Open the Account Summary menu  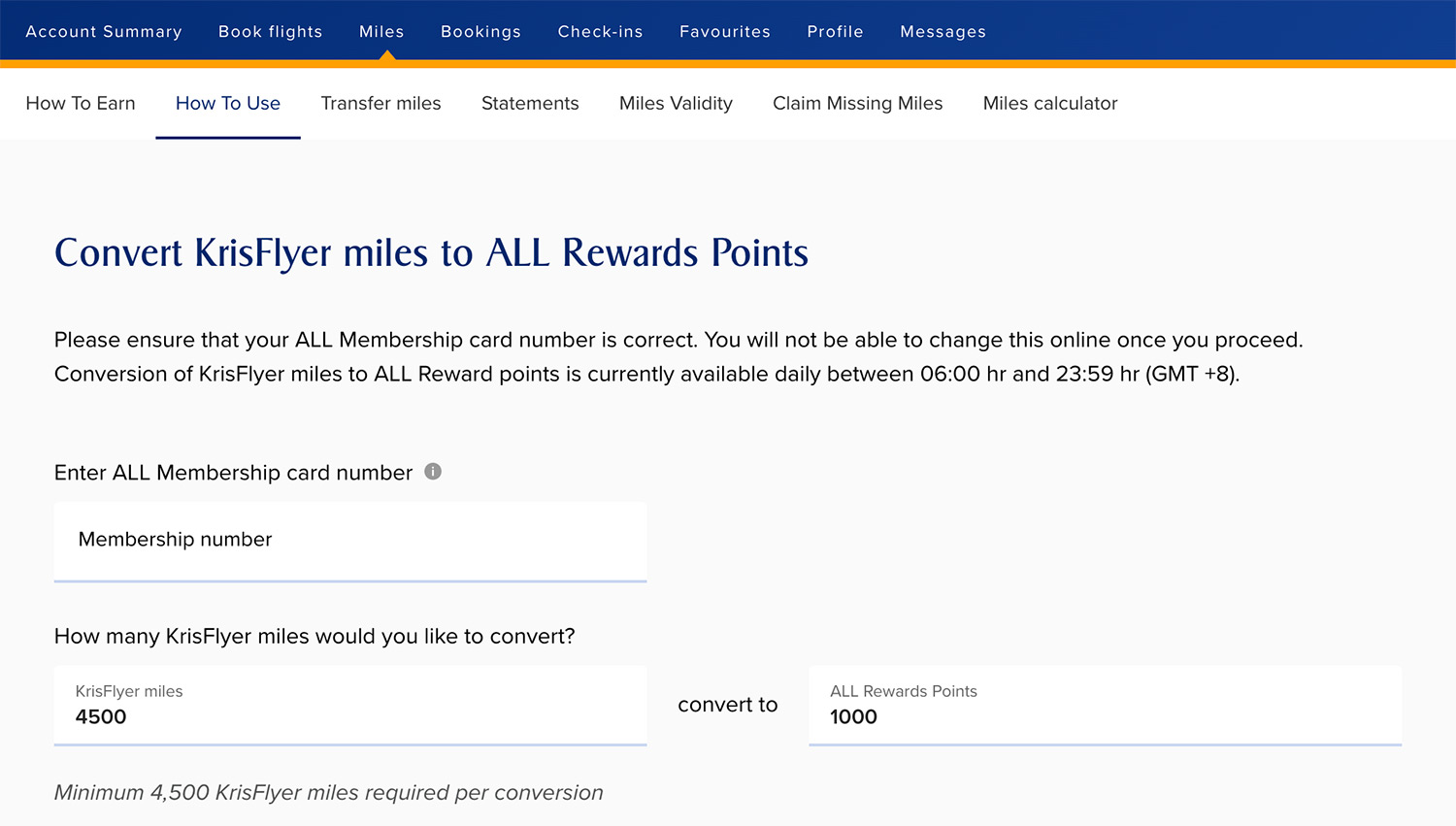point(104,31)
